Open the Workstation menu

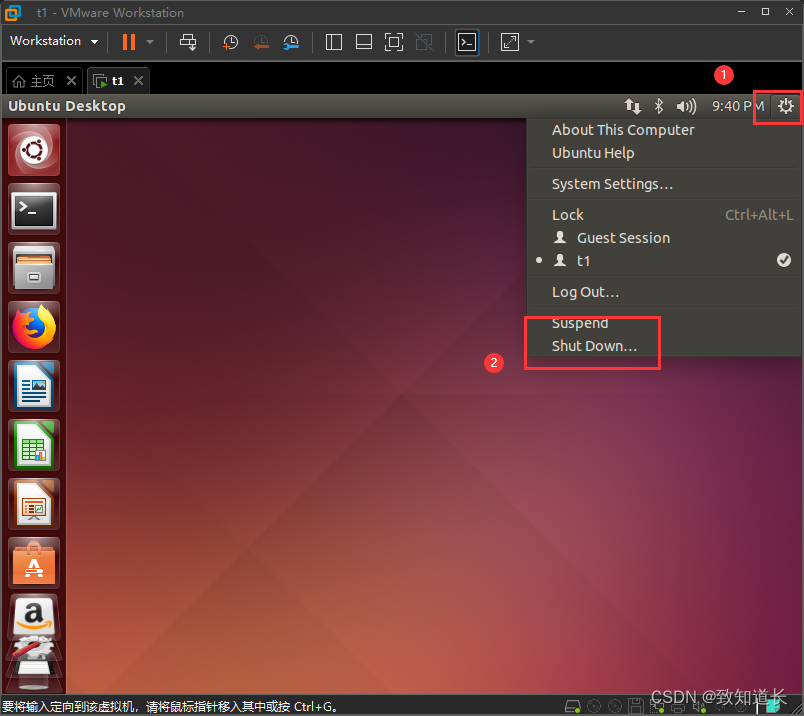[x=46, y=41]
